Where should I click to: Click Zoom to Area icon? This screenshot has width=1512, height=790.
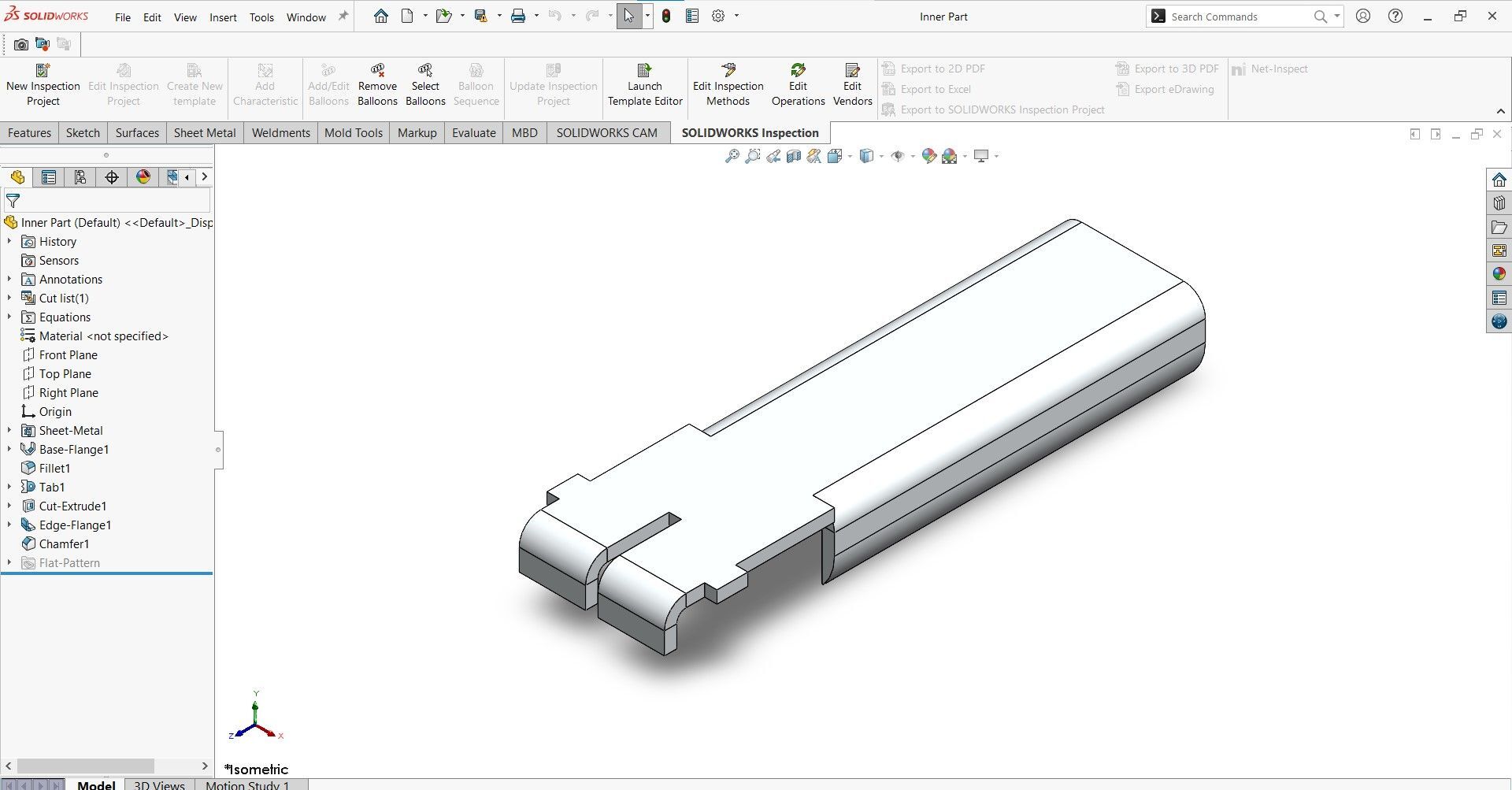point(753,156)
